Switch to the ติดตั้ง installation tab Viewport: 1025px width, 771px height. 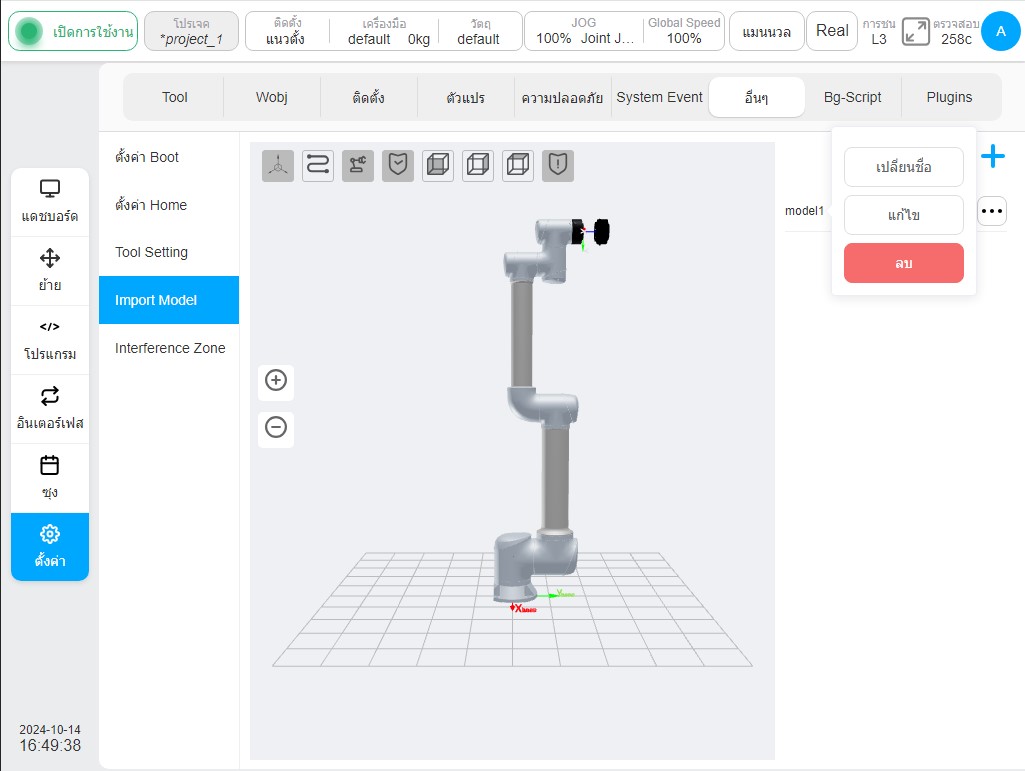tap(368, 97)
